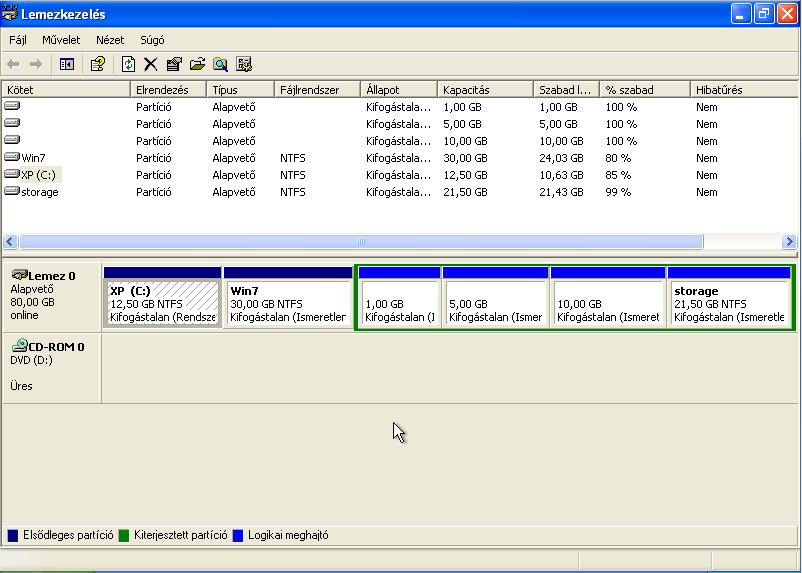Sort by the Kötet column header

coord(66,90)
